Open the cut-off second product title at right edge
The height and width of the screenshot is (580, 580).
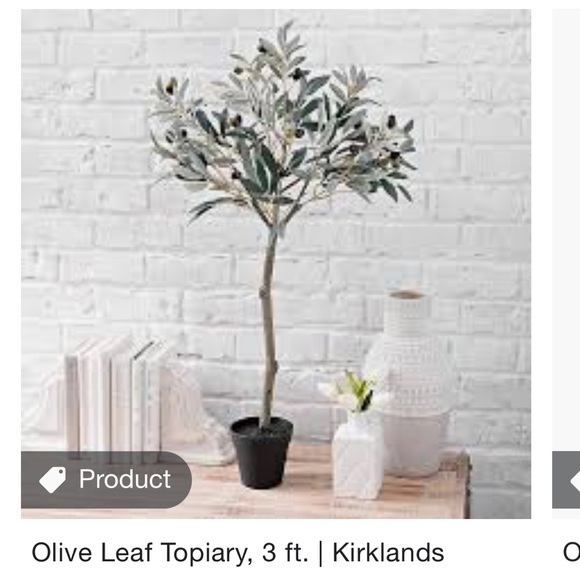(571, 553)
